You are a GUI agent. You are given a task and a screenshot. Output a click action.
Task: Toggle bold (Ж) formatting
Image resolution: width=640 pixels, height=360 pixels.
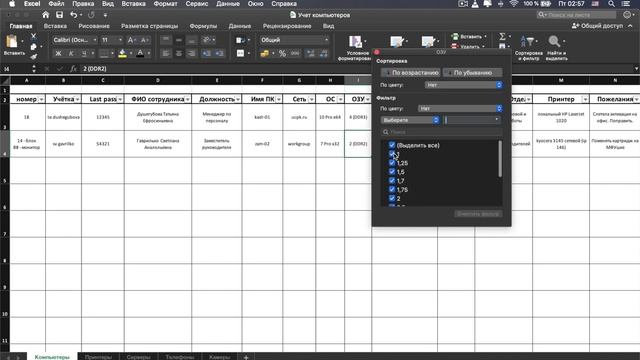[x=58, y=53]
